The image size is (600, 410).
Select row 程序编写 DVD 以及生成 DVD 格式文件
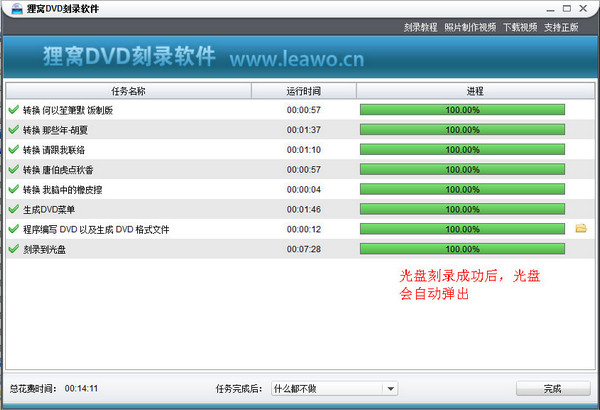click(x=300, y=229)
